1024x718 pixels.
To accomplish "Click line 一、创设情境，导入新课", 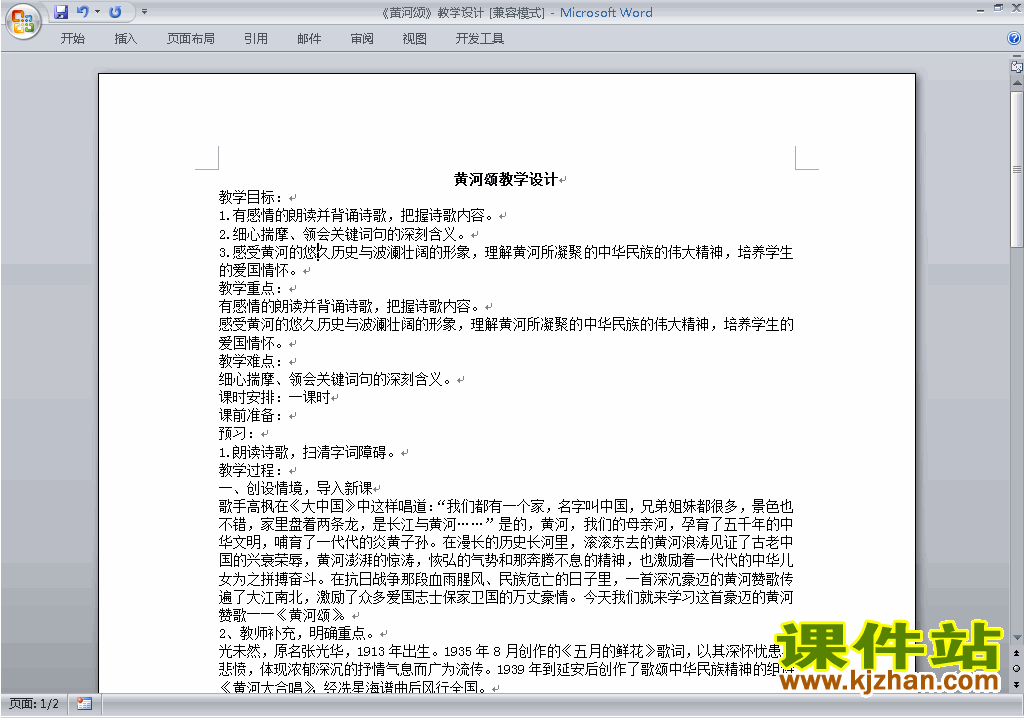I will click(x=296, y=488).
